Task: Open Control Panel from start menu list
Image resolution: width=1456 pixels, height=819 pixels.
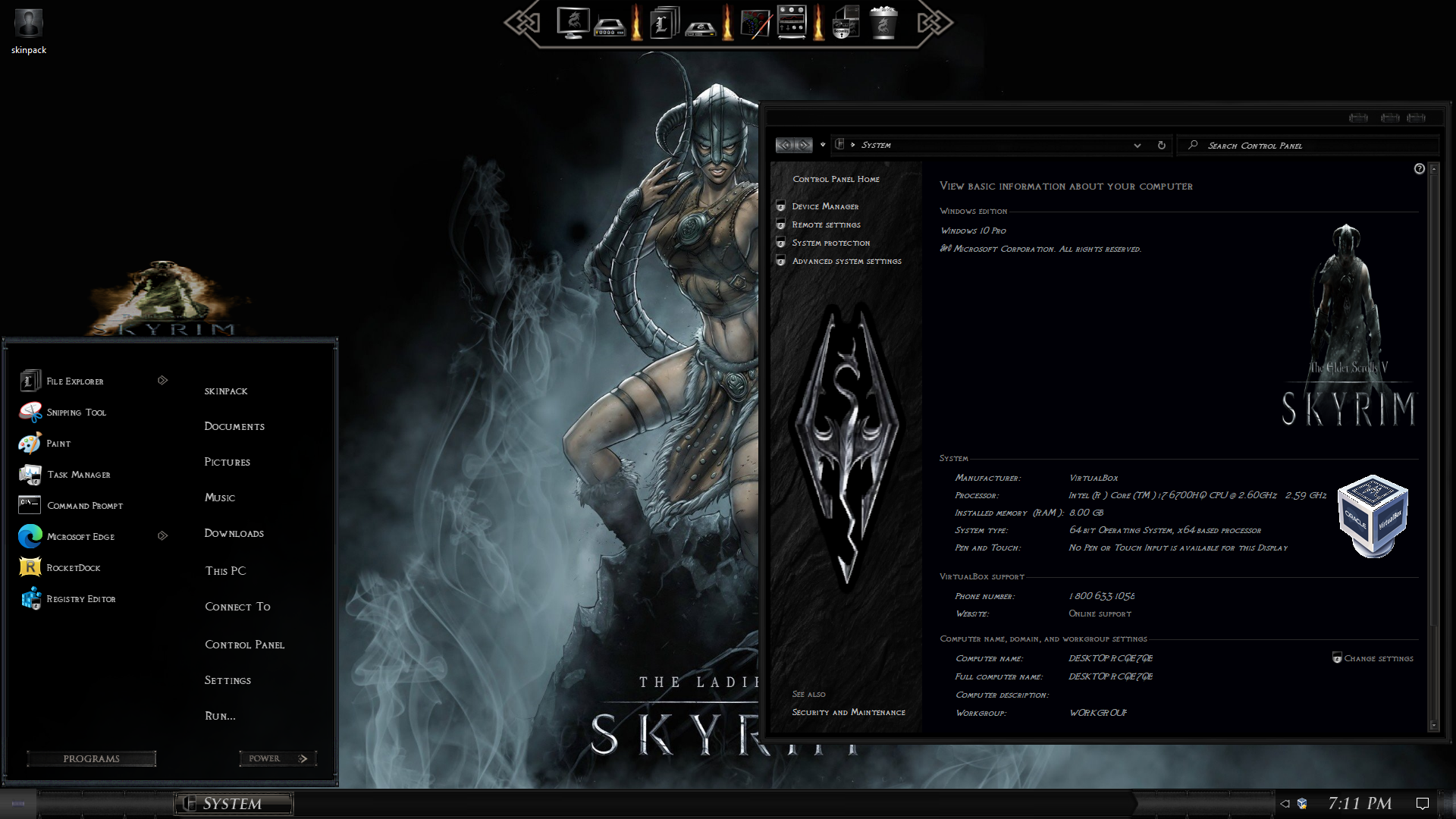Action: (244, 645)
